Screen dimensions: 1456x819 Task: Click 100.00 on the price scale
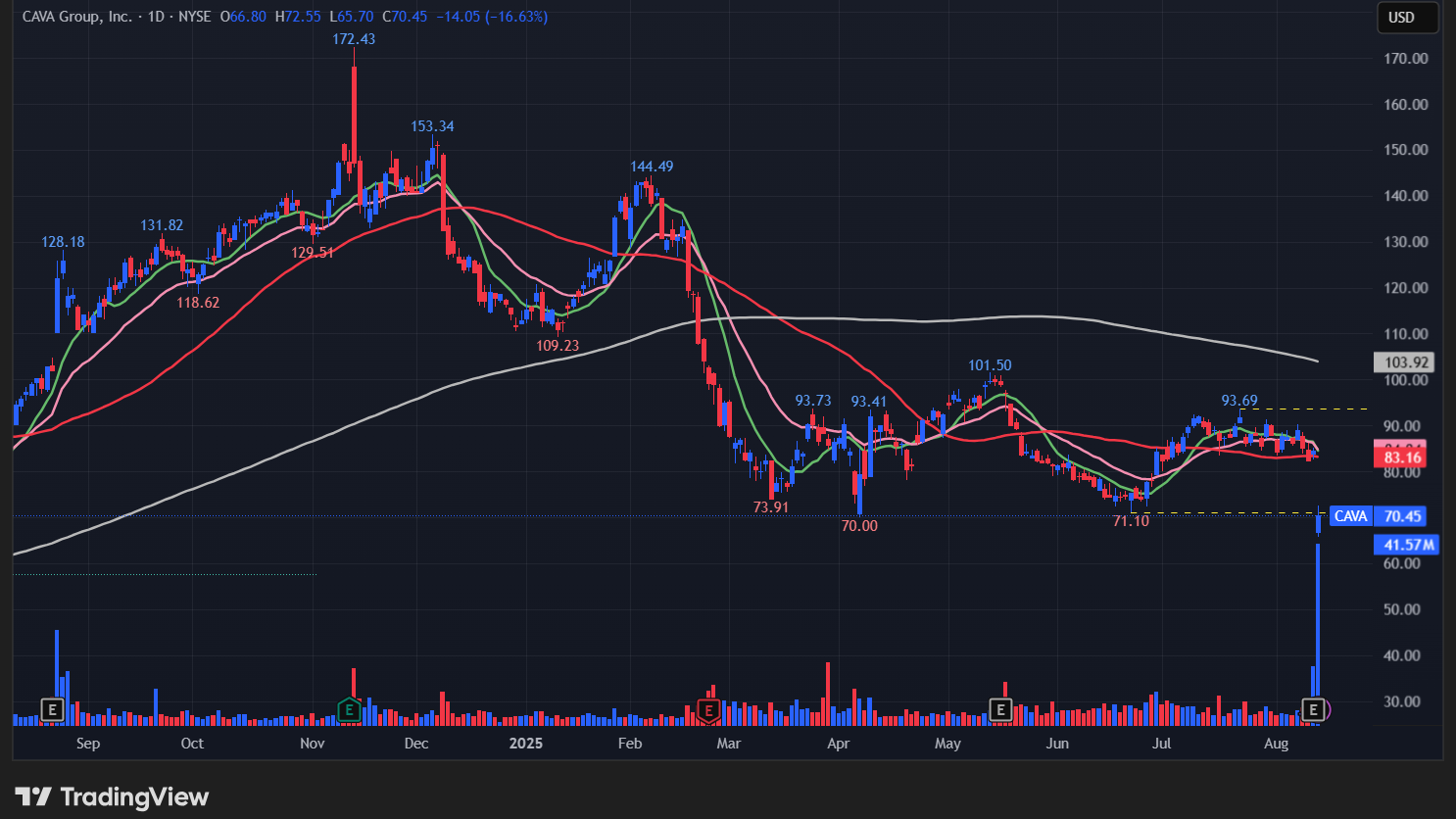point(1406,380)
